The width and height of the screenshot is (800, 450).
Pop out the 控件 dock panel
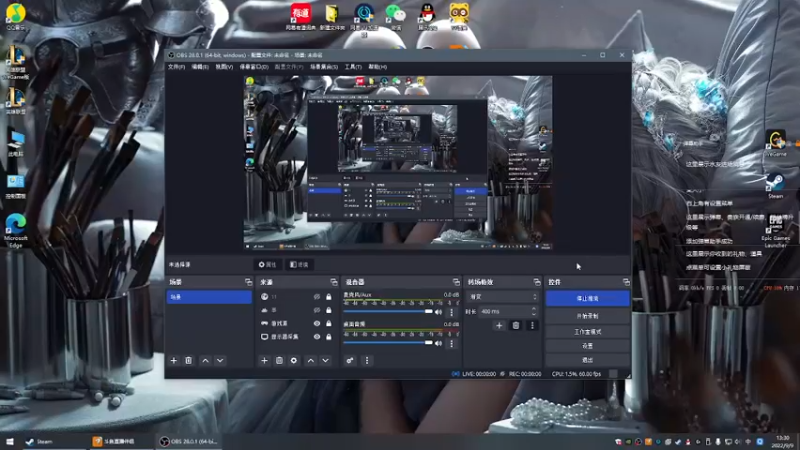point(626,282)
